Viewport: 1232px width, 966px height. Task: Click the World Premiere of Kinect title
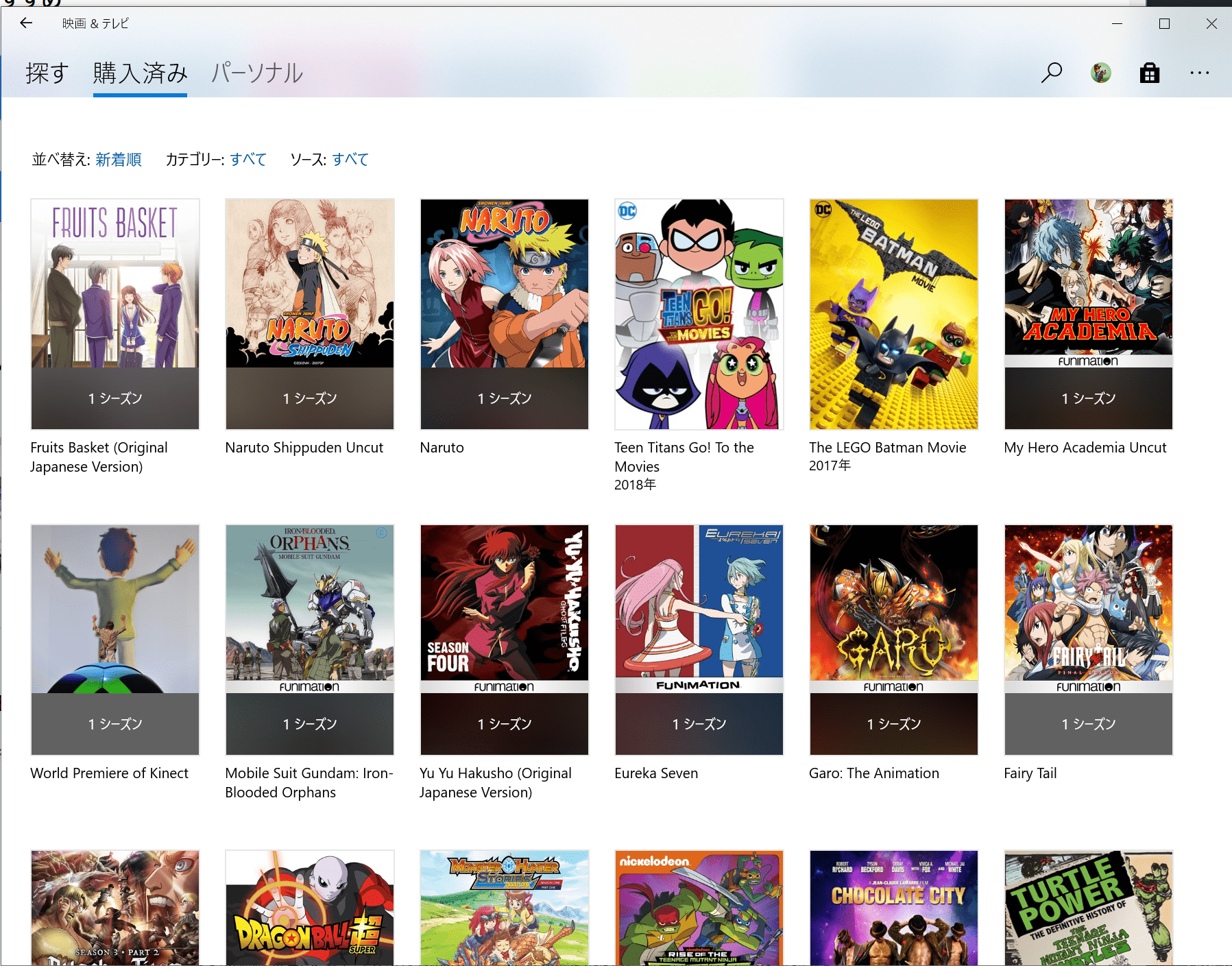tap(110, 773)
